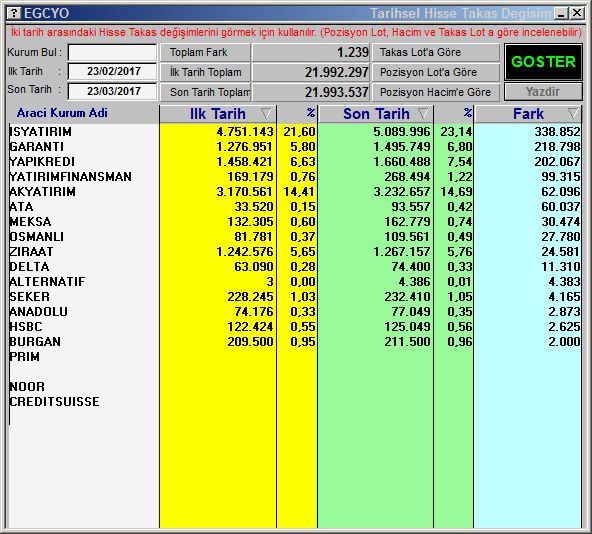This screenshot has width=592, height=534.
Task: Select the SEKER row
Action: (294, 297)
